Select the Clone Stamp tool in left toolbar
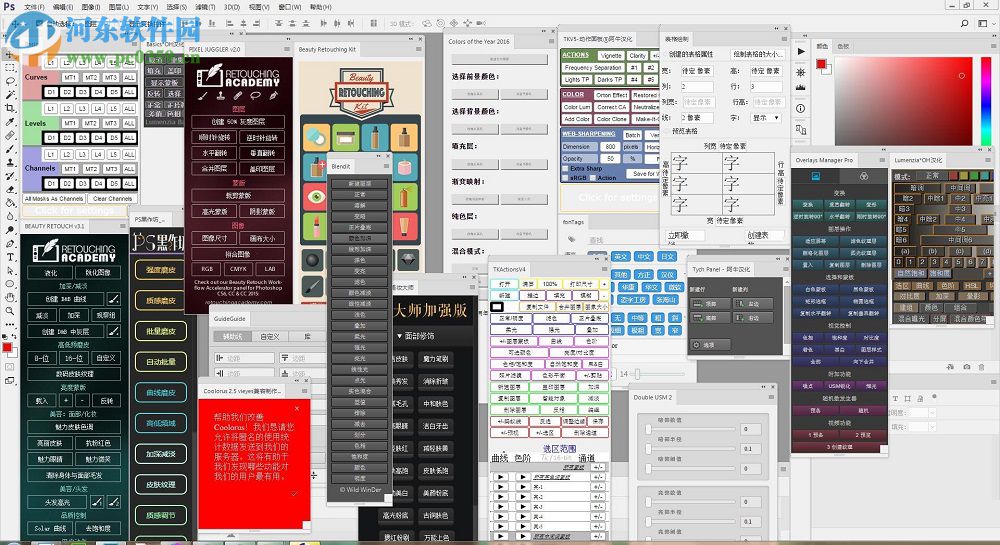Screen dimensions: 1000x545 coord(10,162)
